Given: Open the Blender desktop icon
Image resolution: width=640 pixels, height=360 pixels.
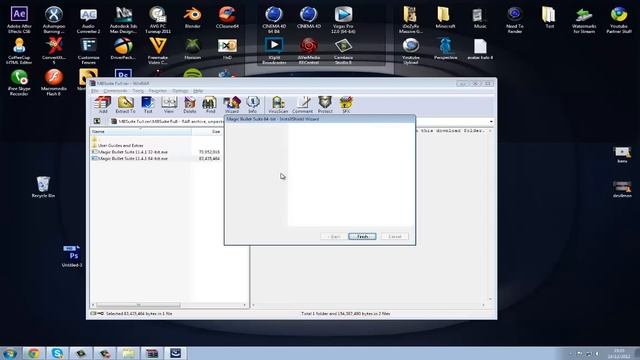Looking at the screenshot, I should pyautogui.click(x=192, y=18).
